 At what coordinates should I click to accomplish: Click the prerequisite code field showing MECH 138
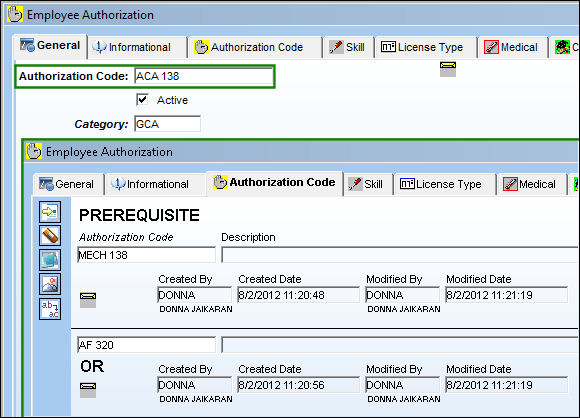point(146,255)
